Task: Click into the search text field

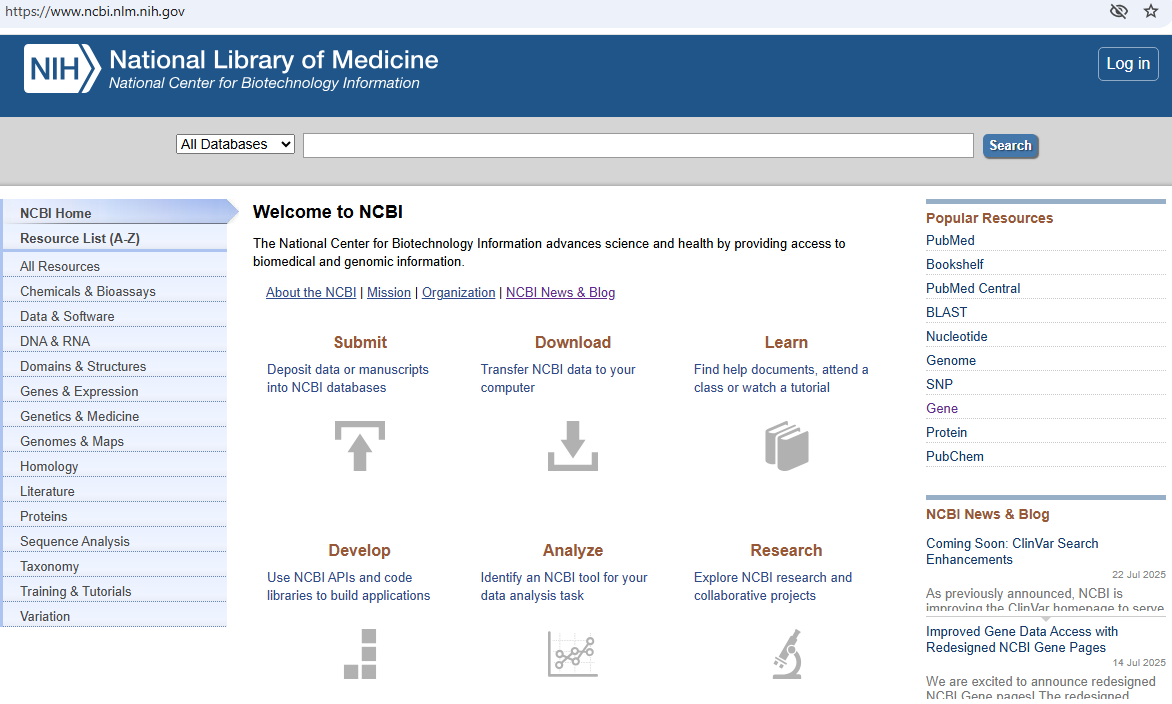Action: pos(638,145)
